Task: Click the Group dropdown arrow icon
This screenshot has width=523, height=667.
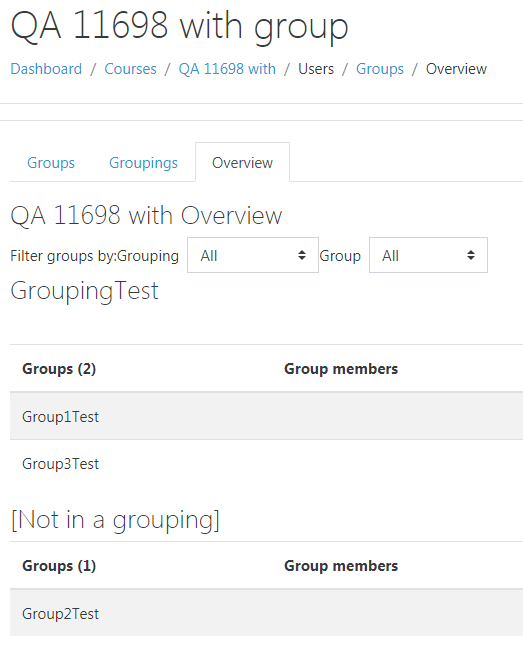Action: click(471, 255)
